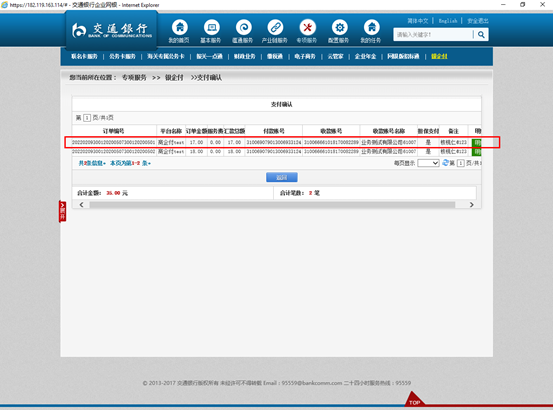The width and height of the screenshot is (553, 410).
Task: Open the swirl-shaped service icon
Action: coord(243,27)
